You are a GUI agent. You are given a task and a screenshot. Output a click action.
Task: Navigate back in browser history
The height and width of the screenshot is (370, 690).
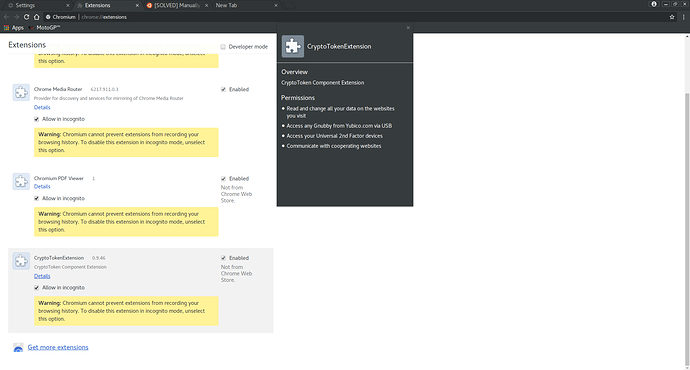6,17
